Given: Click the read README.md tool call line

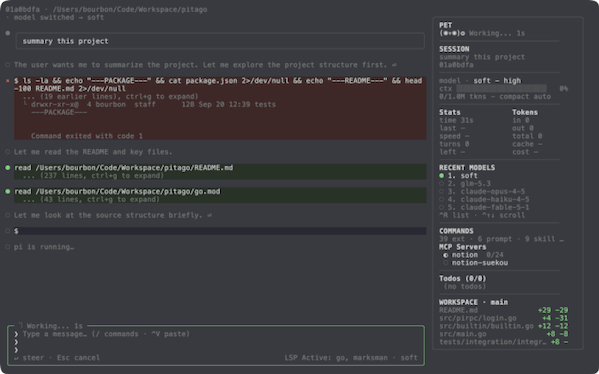Looking at the screenshot, I should click(123, 168).
